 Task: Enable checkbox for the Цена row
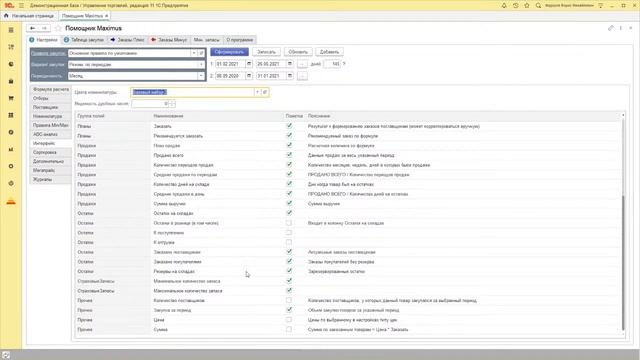click(289, 320)
